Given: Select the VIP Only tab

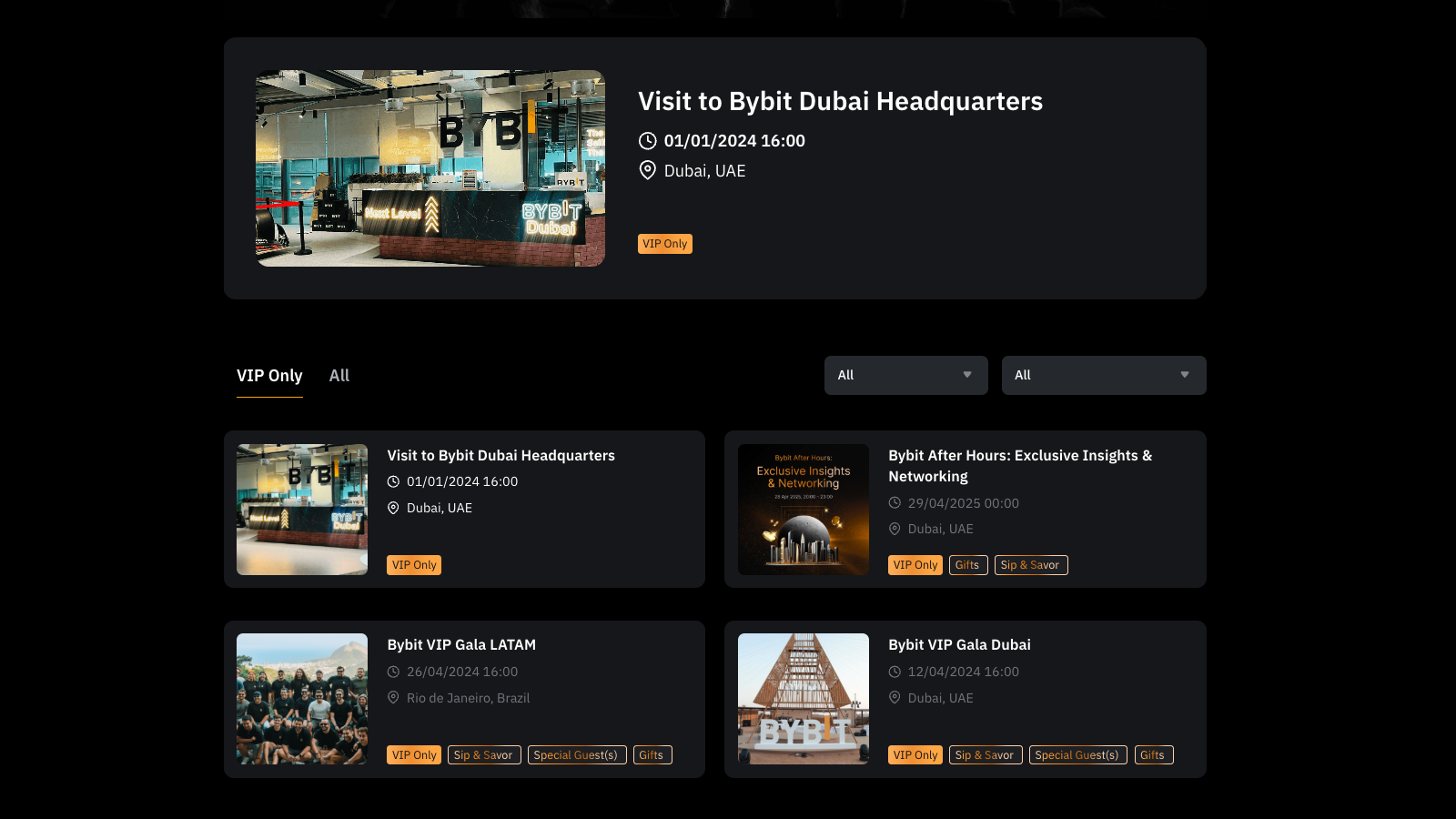Looking at the screenshot, I should coord(269,375).
